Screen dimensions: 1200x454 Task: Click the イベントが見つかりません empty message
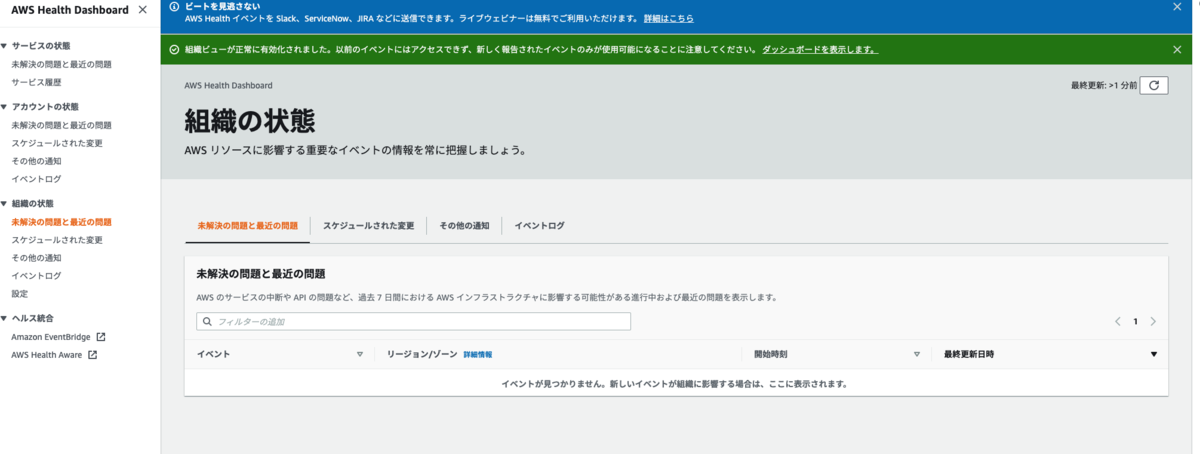[x=674, y=383]
